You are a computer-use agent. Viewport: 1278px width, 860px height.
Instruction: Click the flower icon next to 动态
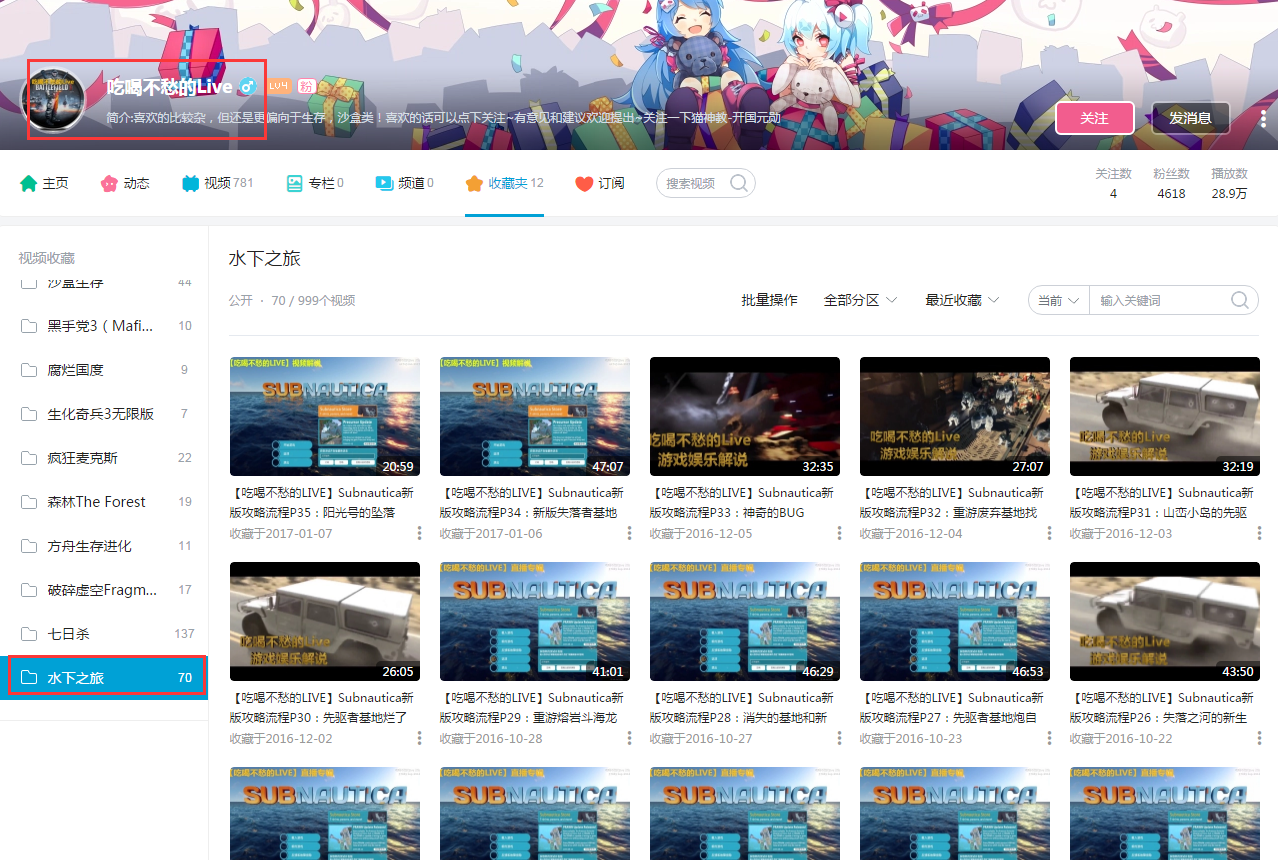[x=109, y=183]
